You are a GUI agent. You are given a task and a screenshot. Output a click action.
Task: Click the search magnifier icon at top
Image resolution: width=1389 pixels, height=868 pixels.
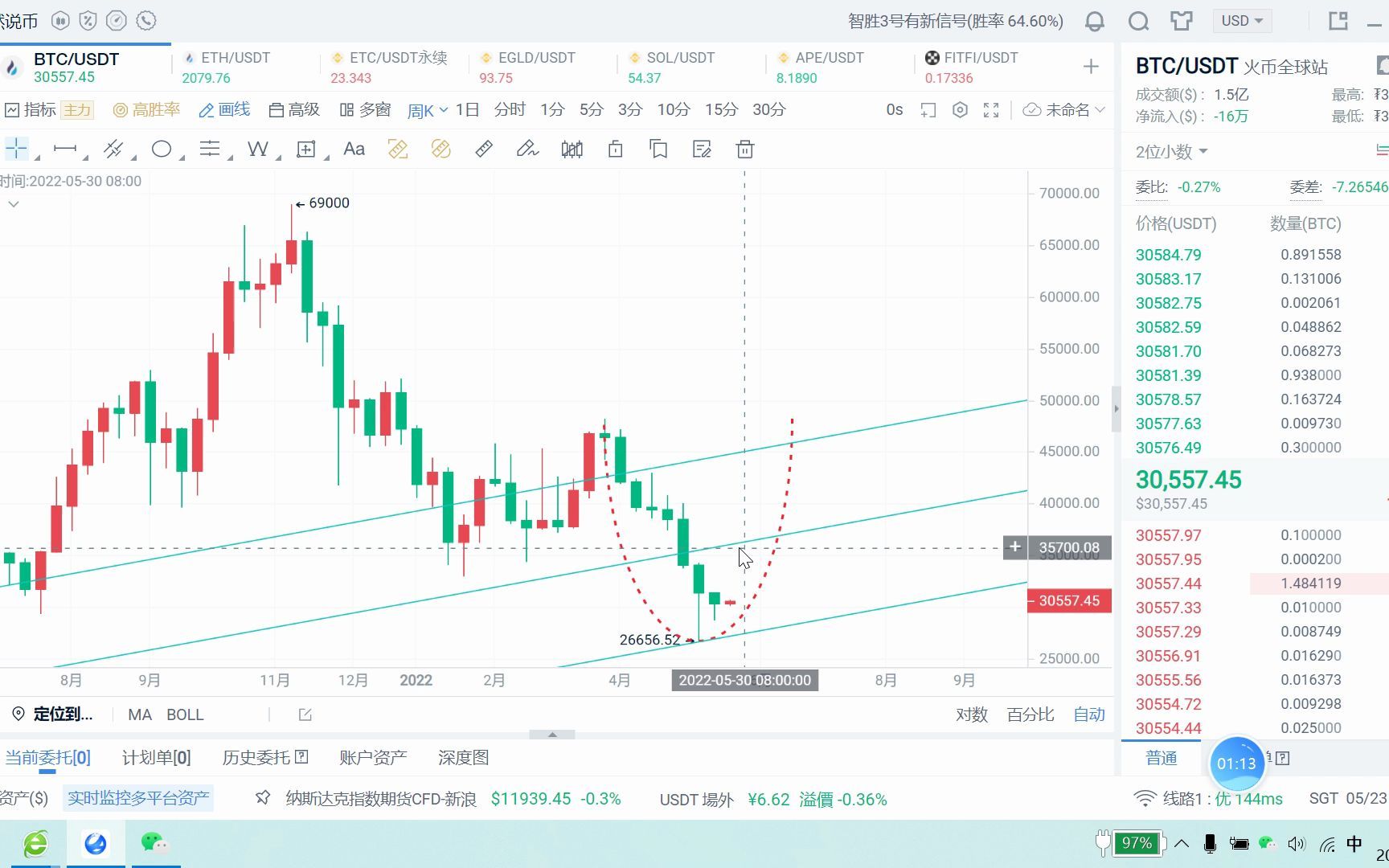(1138, 22)
